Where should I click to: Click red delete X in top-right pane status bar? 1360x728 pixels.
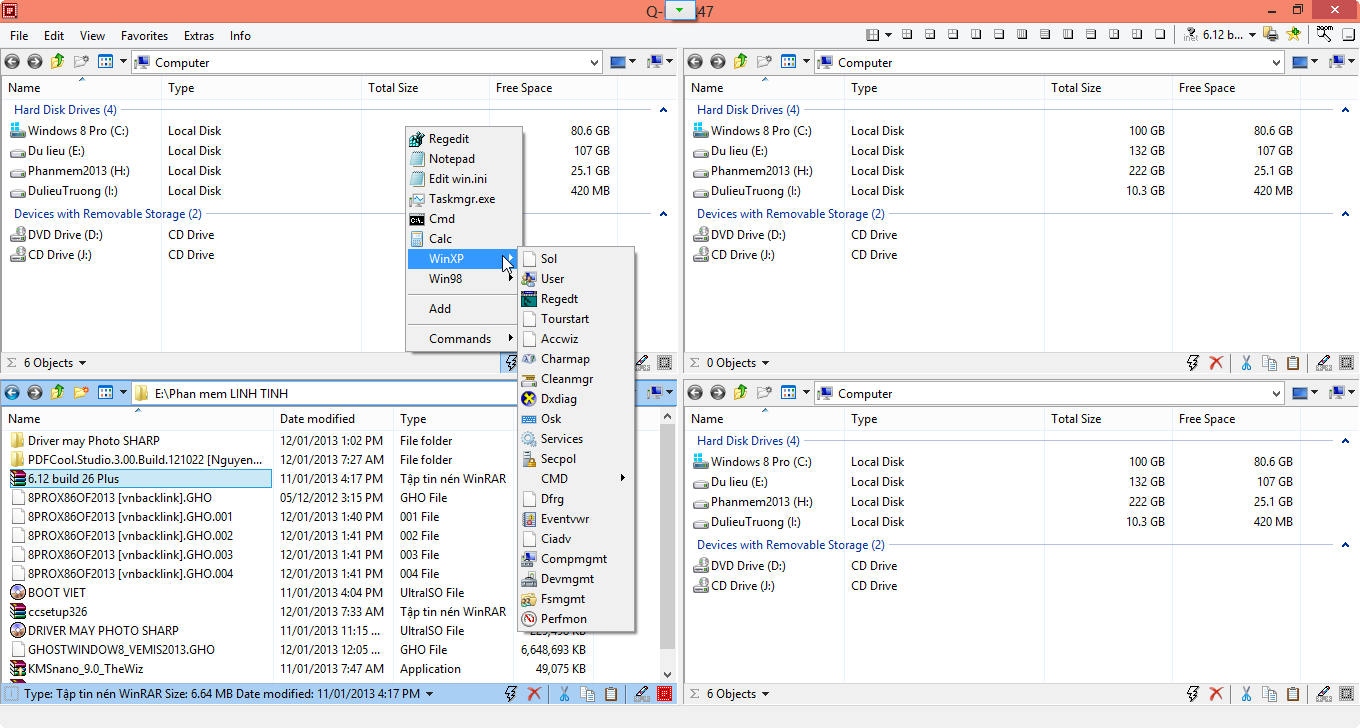point(1216,363)
